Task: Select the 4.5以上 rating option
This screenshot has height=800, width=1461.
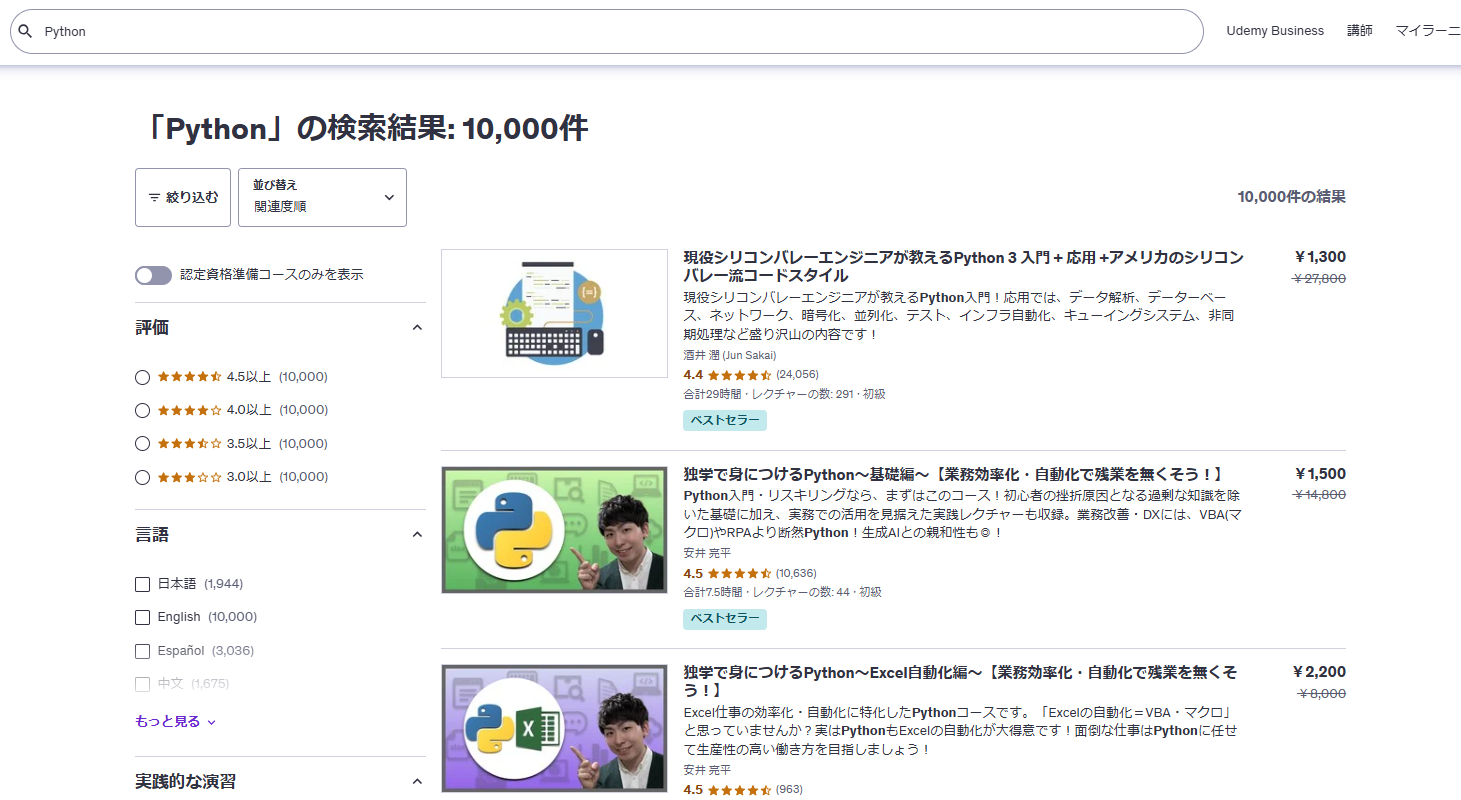Action: [x=142, y=377]
